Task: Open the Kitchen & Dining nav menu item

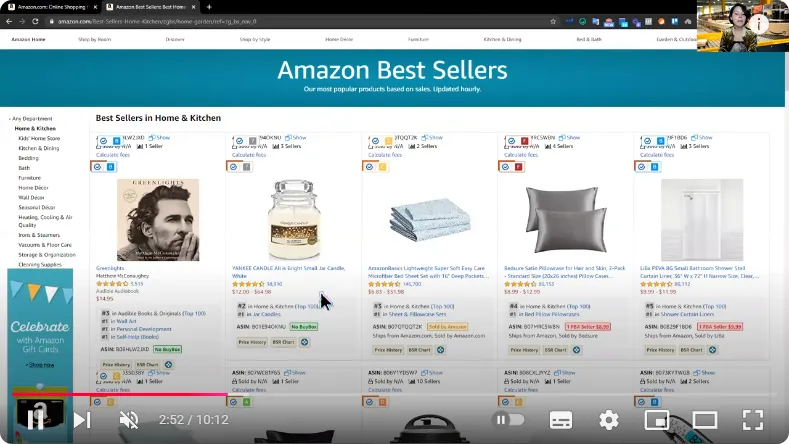Action: point(502,39)
